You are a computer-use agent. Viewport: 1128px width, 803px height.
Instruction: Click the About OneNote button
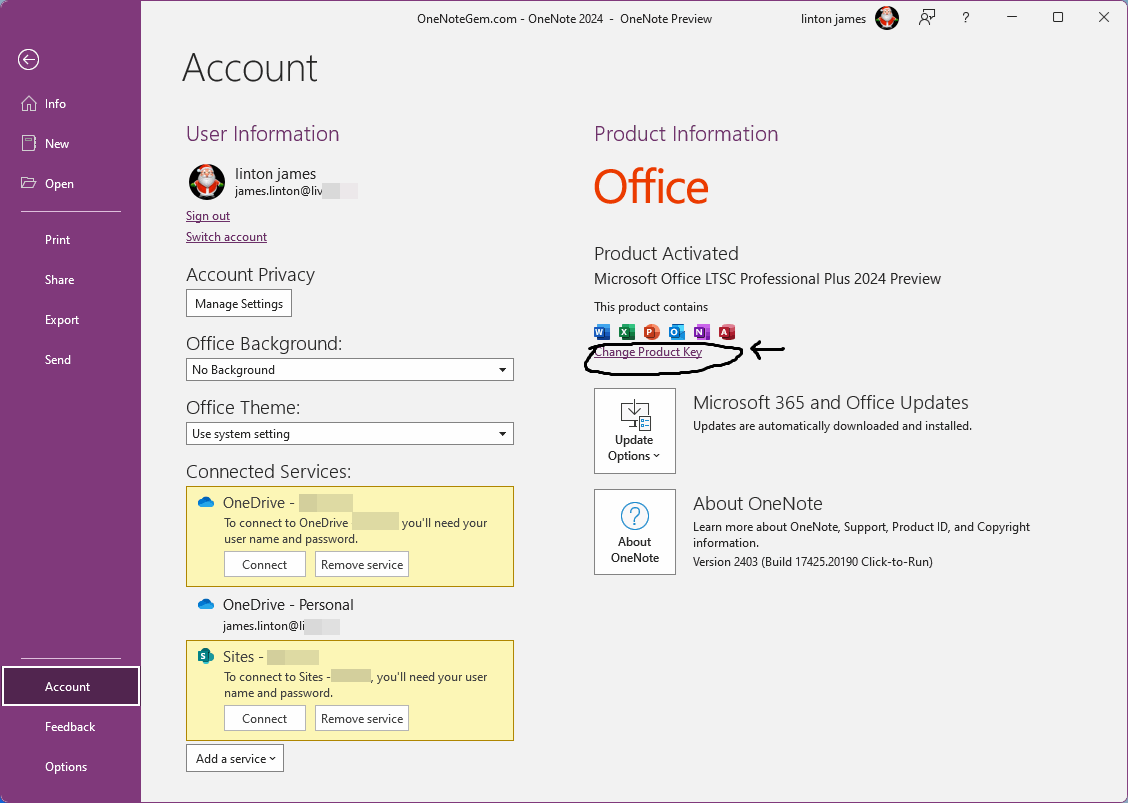634,532
